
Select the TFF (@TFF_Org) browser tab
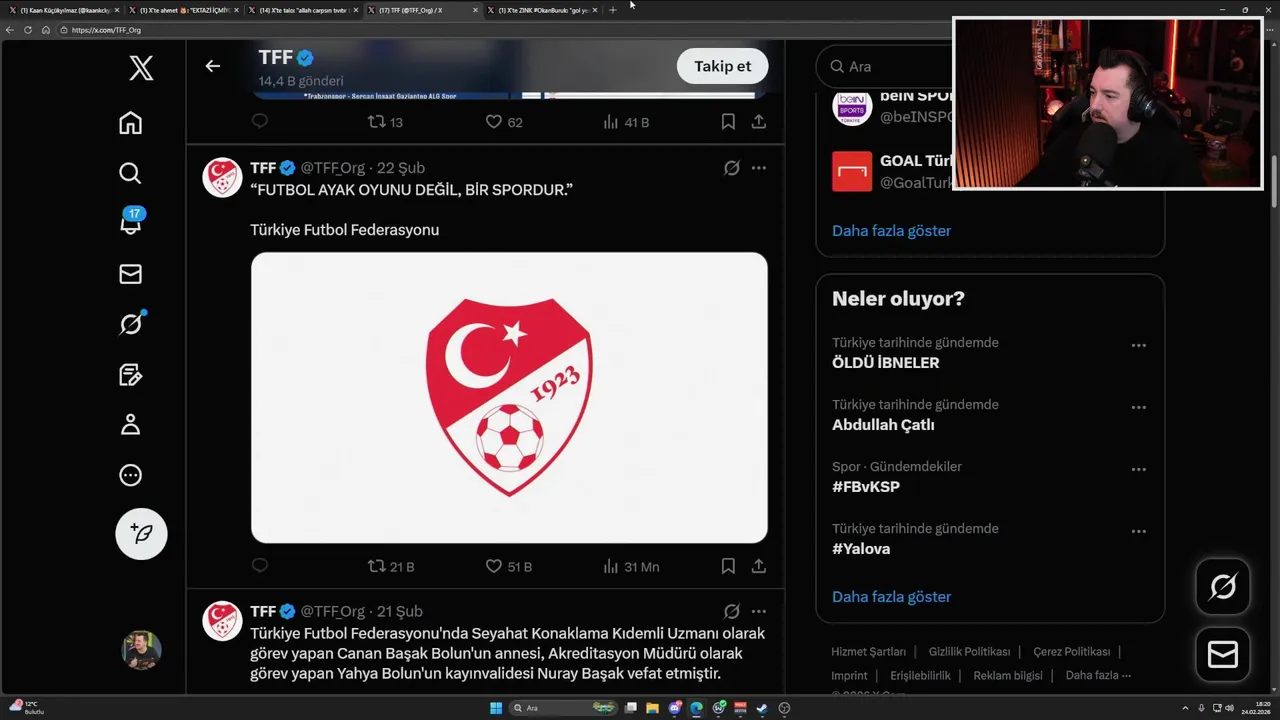[x=422, y=10]
